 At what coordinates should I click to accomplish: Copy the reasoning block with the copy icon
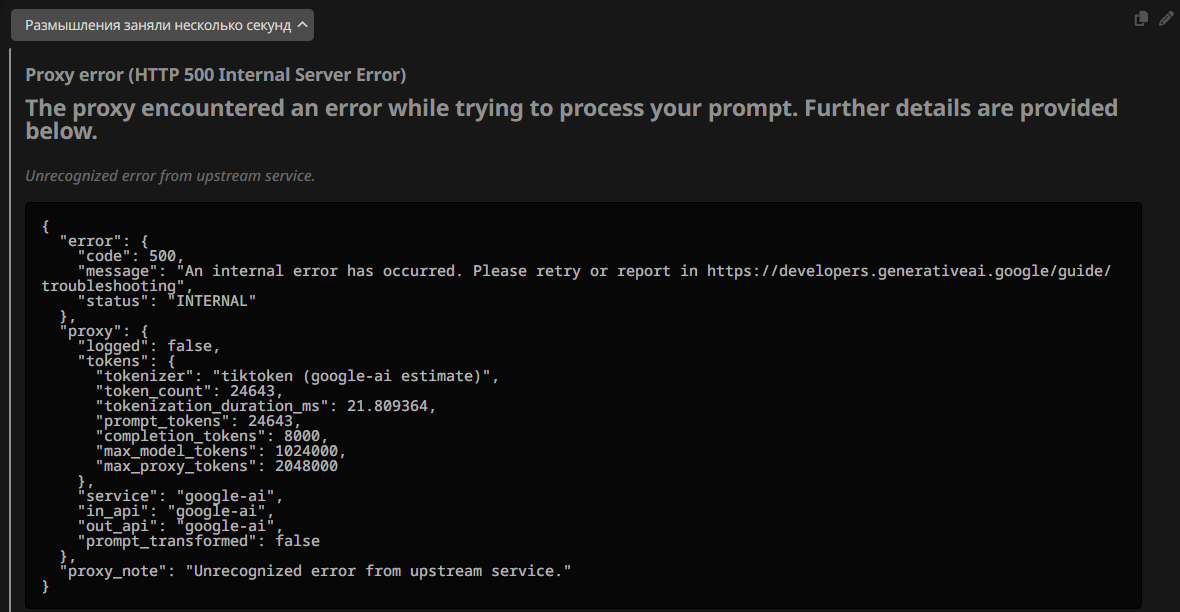[x=1141, y=19]
